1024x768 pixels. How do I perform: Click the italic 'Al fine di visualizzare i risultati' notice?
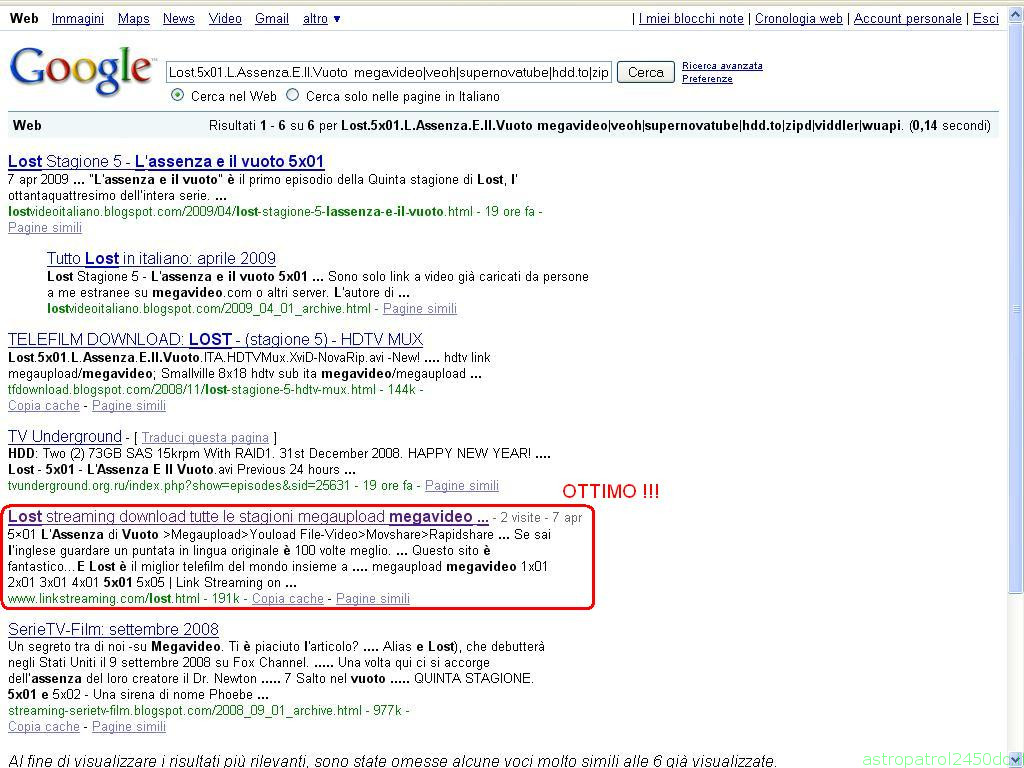392,761
